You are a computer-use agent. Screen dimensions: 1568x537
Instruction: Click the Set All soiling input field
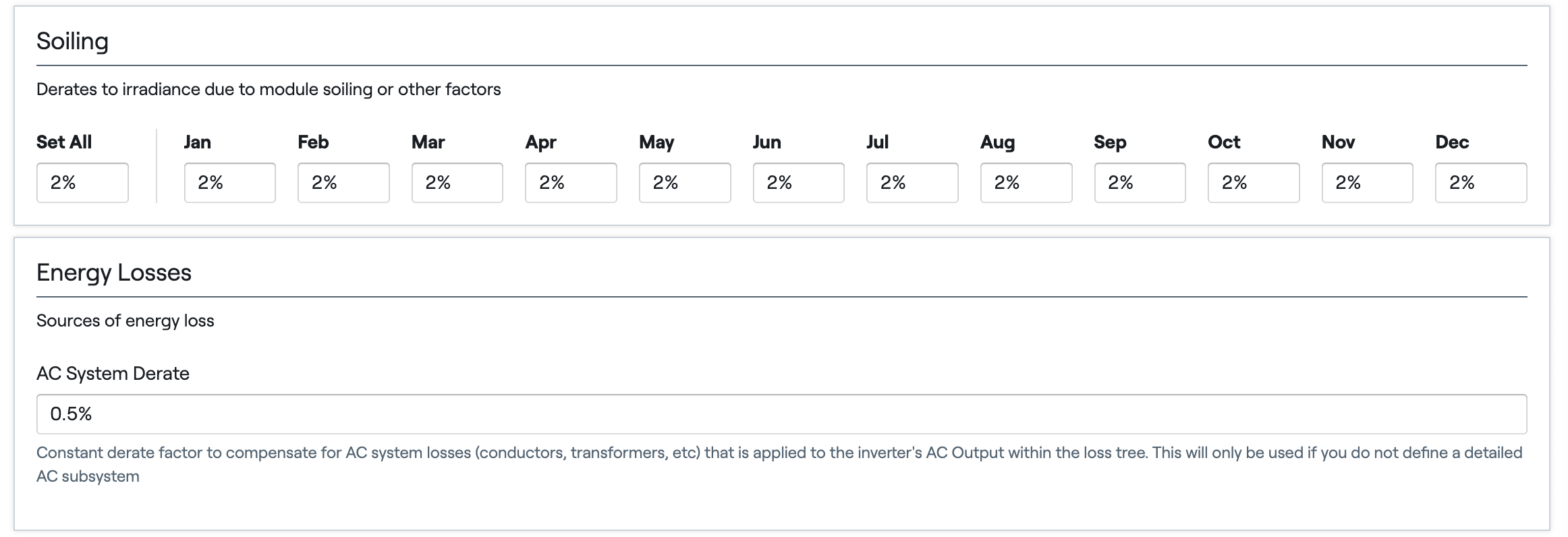coord(82,182)
